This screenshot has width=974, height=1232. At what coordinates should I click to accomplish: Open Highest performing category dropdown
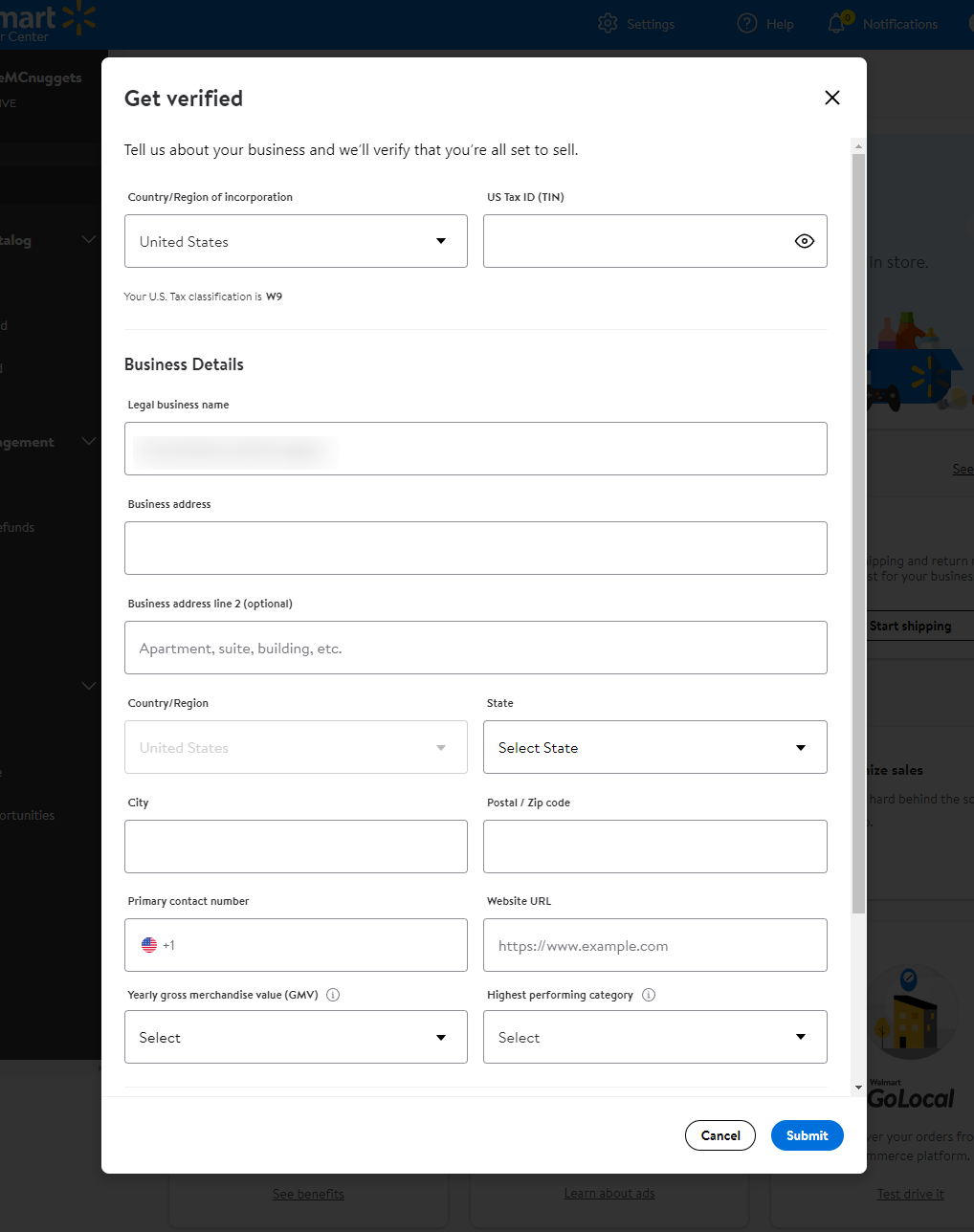pos(654,1037)
